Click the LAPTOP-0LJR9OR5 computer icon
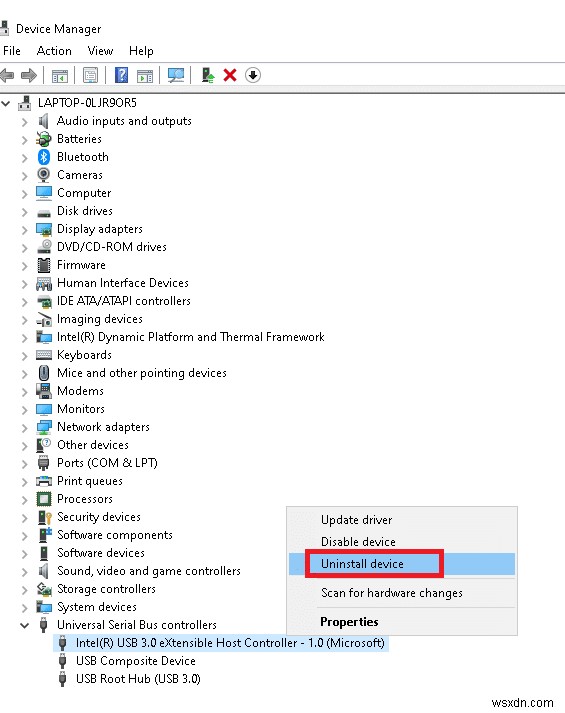The image size is (565, 713). (x=25, y=103)
